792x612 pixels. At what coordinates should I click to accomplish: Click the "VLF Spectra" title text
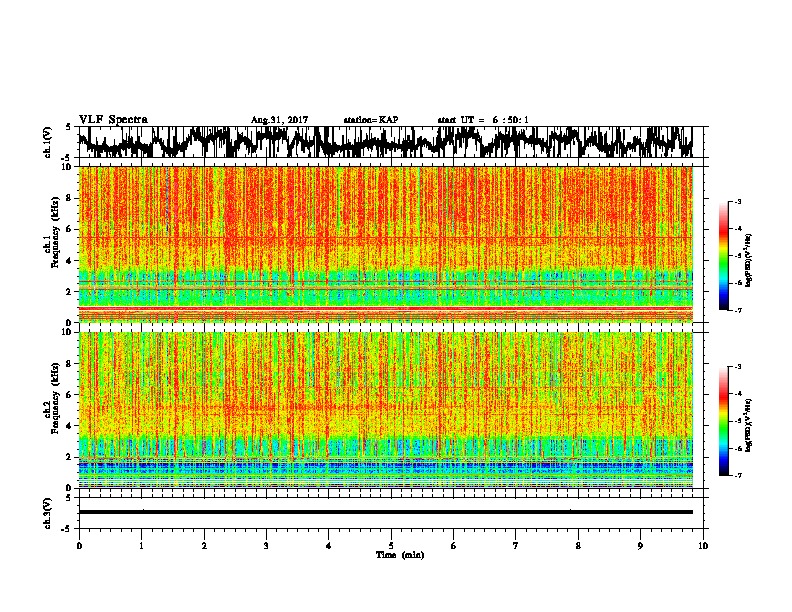[113, 120]
